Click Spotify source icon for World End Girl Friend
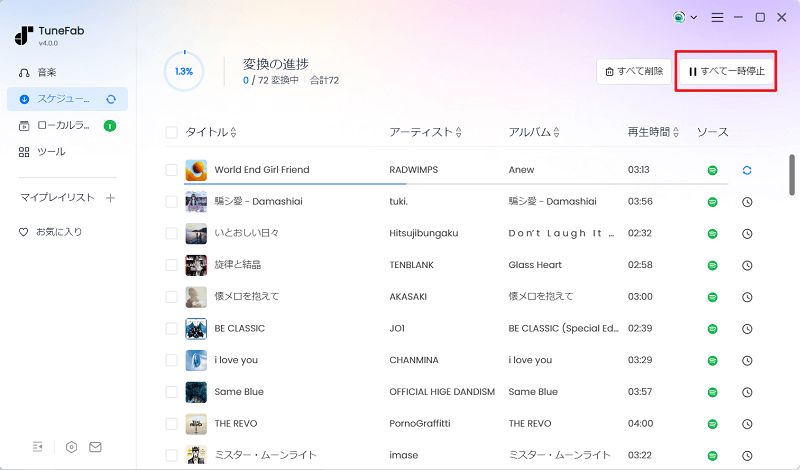The height and width of the screenshot is (470, 800). (x=713, y=170)
